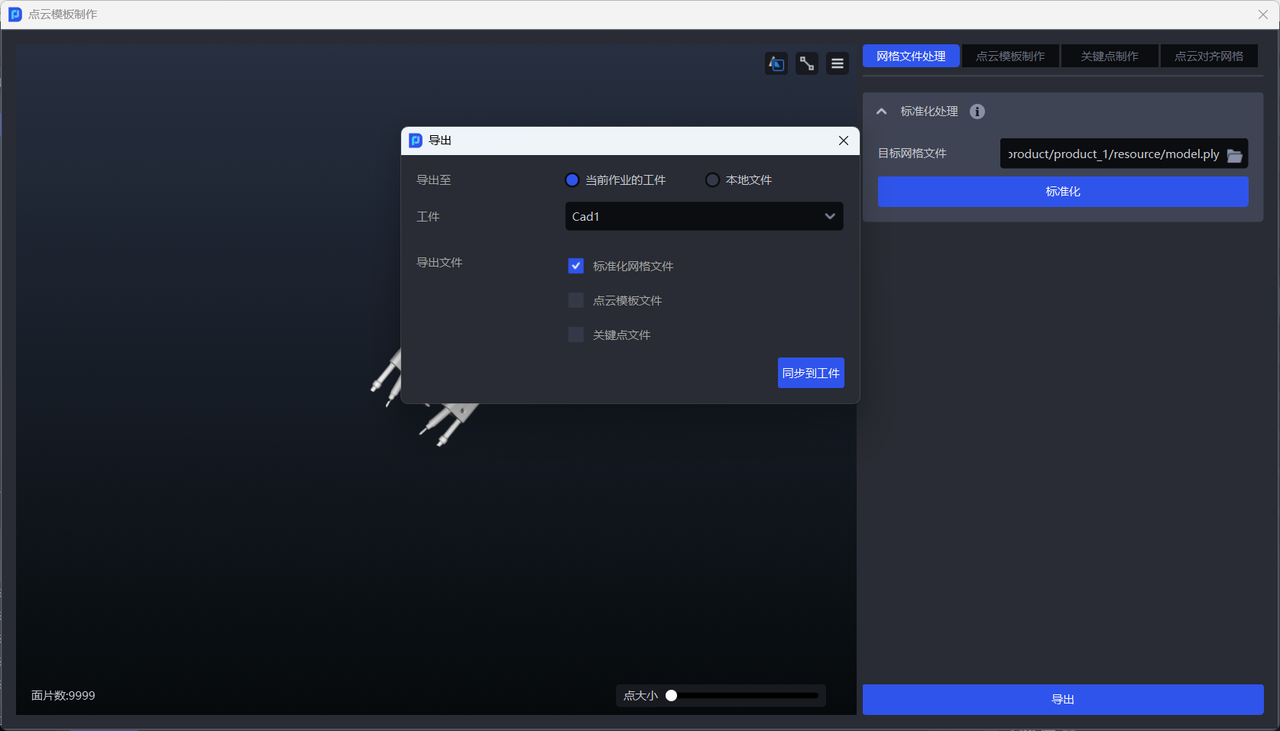
Task: Click the view orientation icon in viewport toolbar
Action: point(776,64)
